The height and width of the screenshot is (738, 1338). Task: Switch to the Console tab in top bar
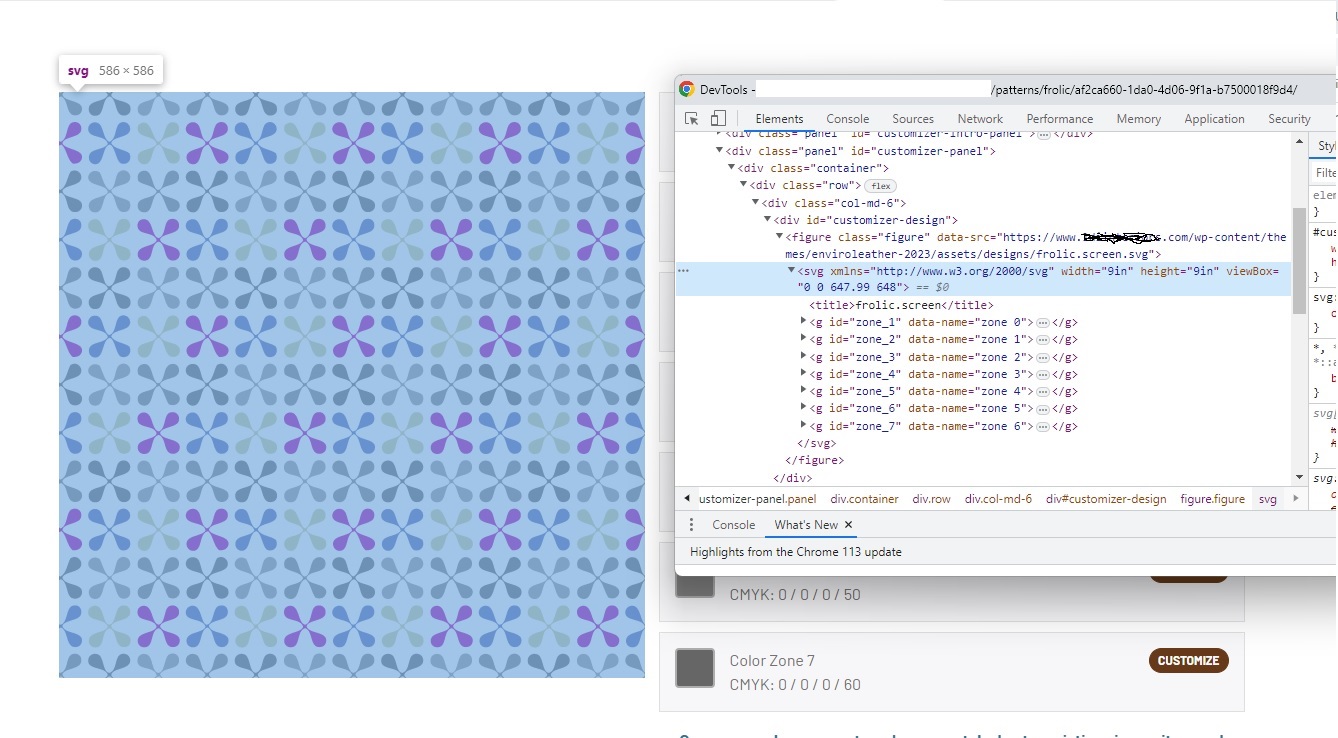coord(848,119)
